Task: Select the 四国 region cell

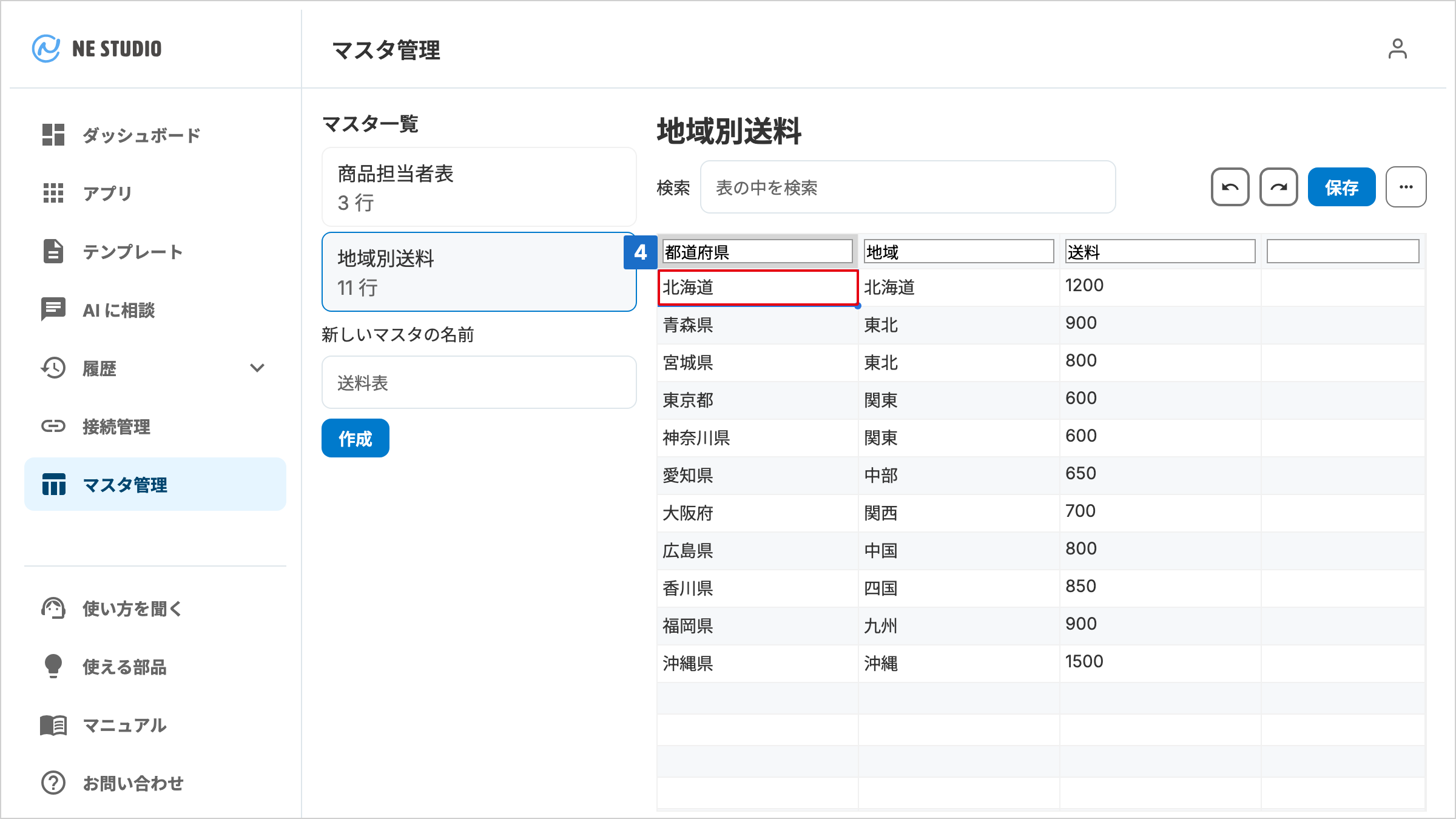Action: 959,588
